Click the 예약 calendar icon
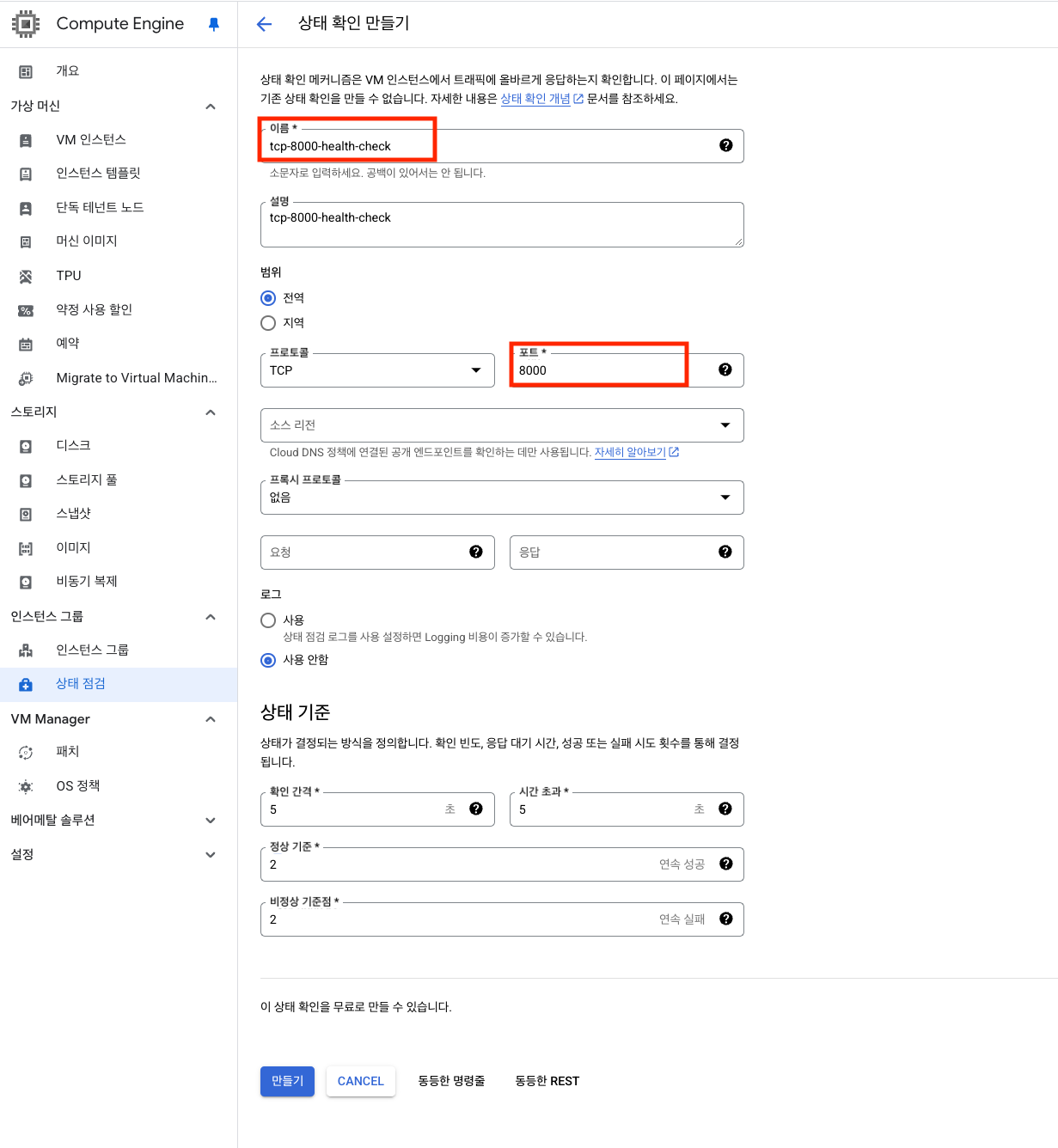Viewport: 1058px width, 1148px height. pos(26,344)
